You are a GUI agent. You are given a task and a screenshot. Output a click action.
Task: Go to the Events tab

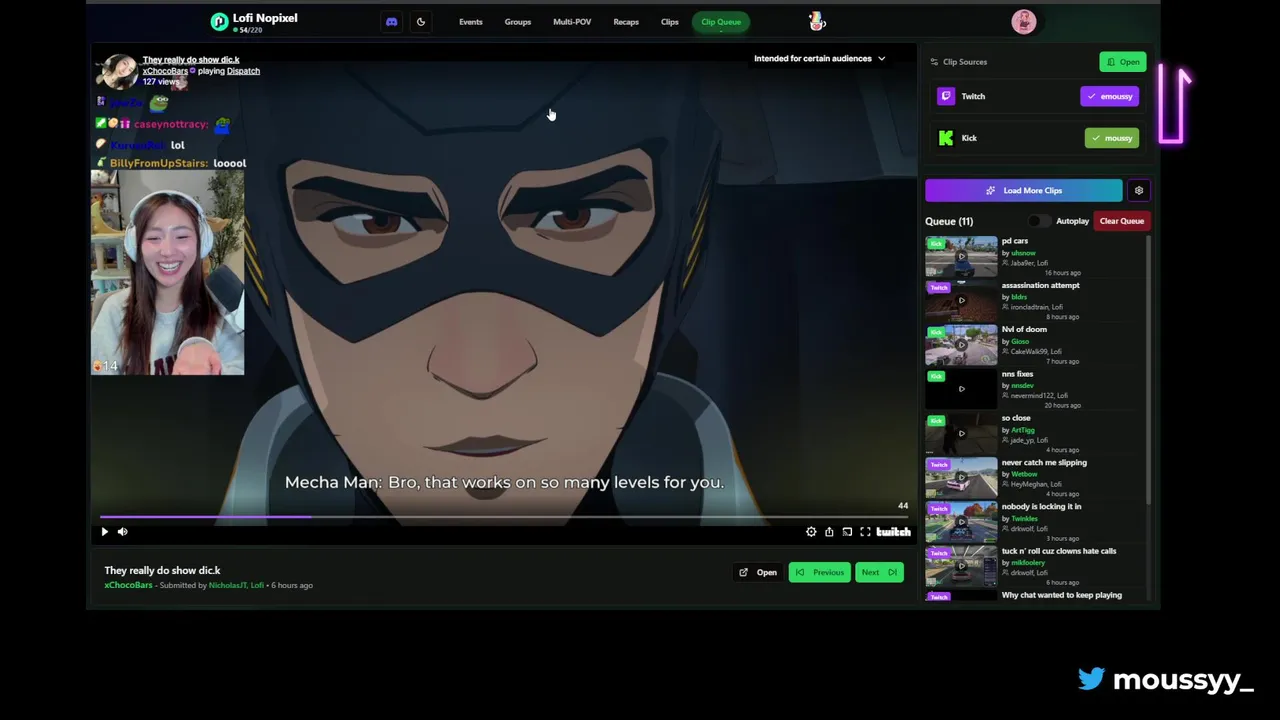click(x=470, y=22)
